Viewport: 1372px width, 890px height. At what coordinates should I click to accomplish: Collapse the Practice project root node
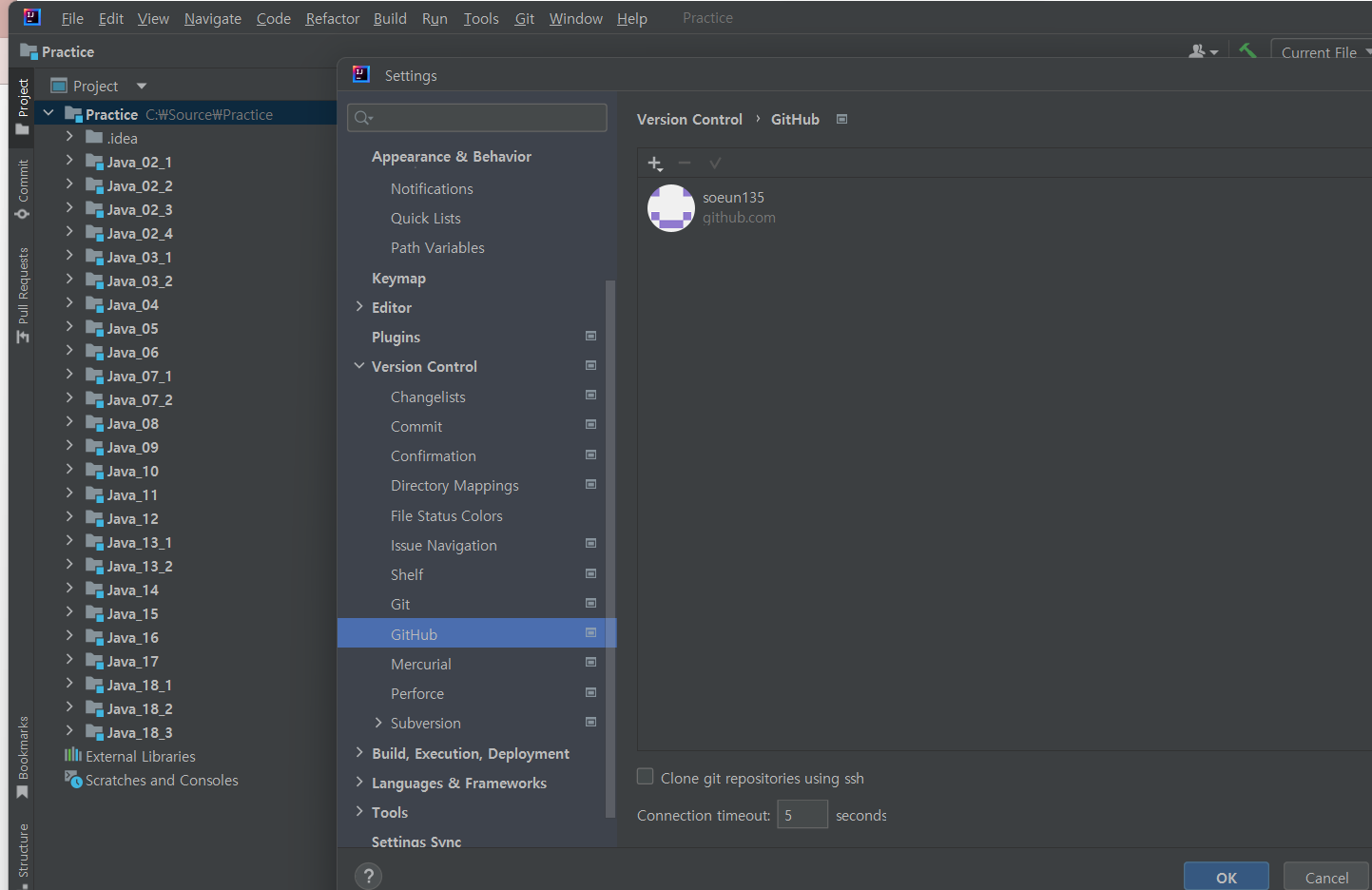[48, 113]
